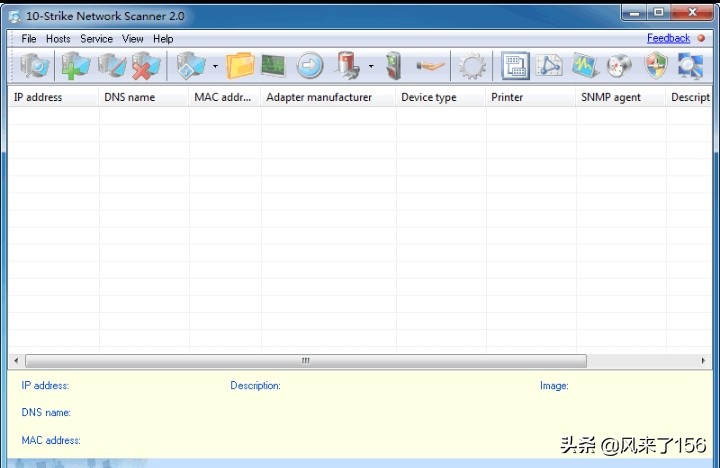Select the table grid view icon
720x468 pixels.
click(x=515, y=66)
